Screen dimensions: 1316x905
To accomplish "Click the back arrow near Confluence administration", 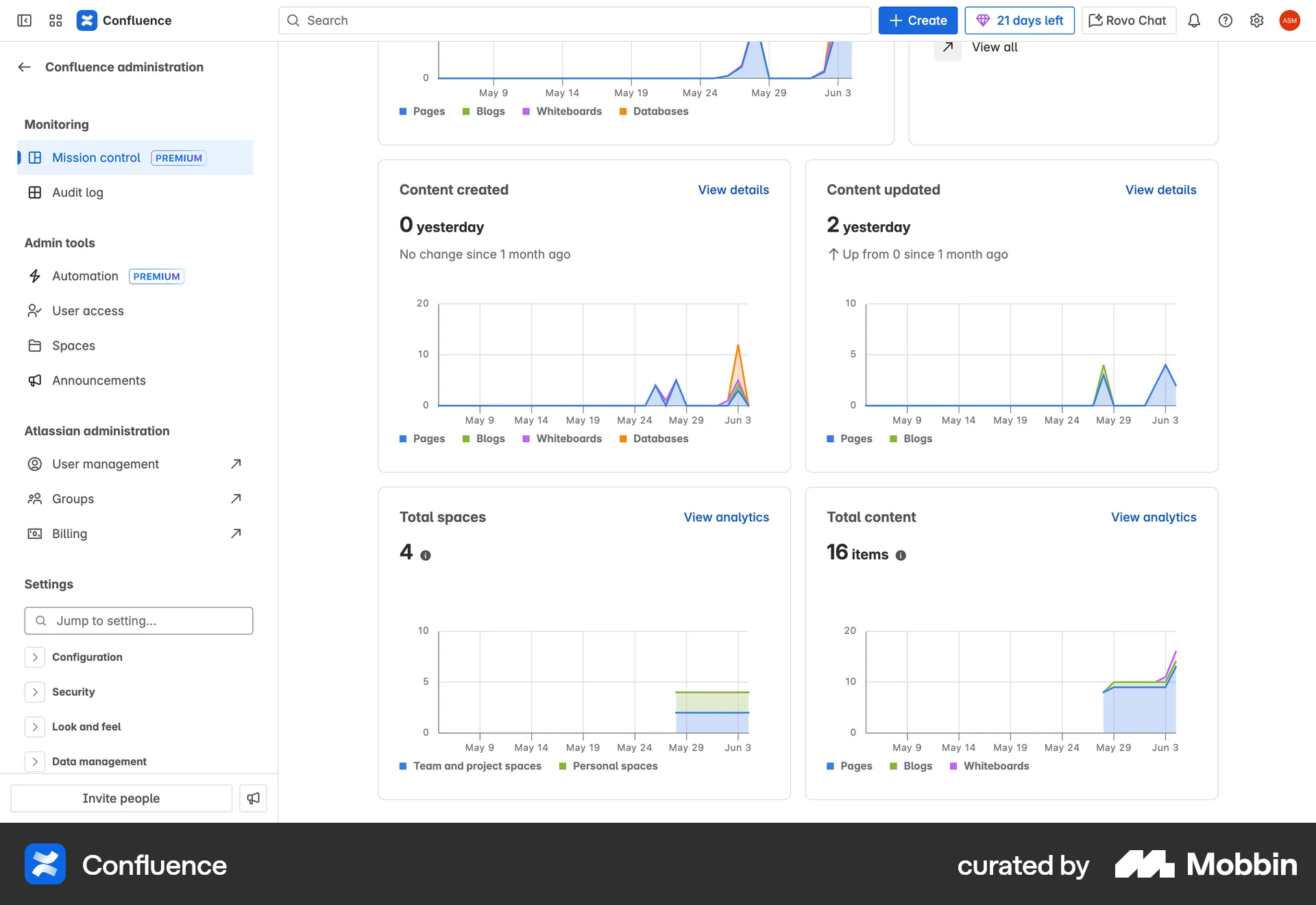I will point(24,67).
